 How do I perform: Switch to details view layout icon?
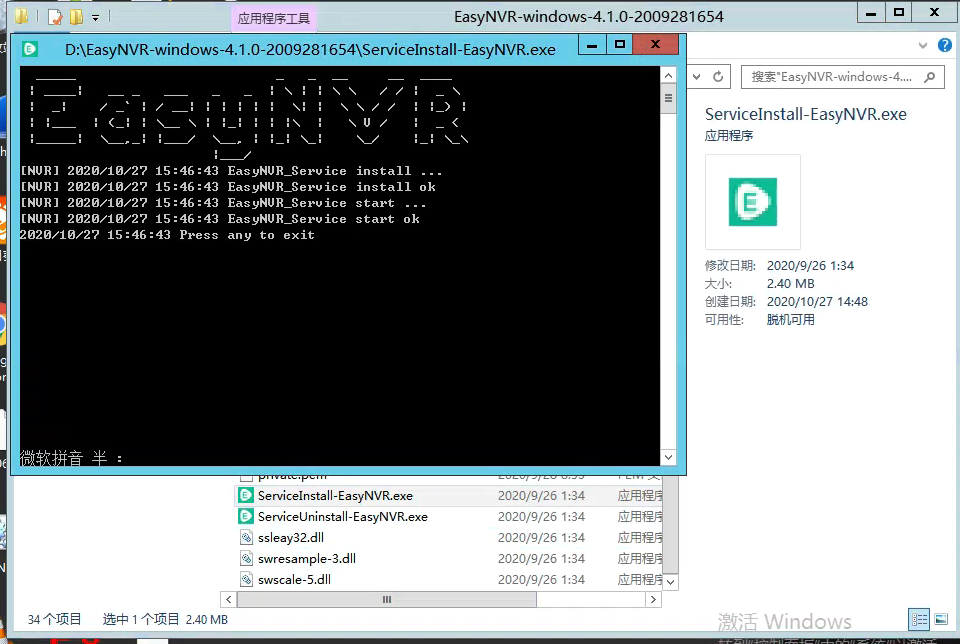(x=919, y=619)
